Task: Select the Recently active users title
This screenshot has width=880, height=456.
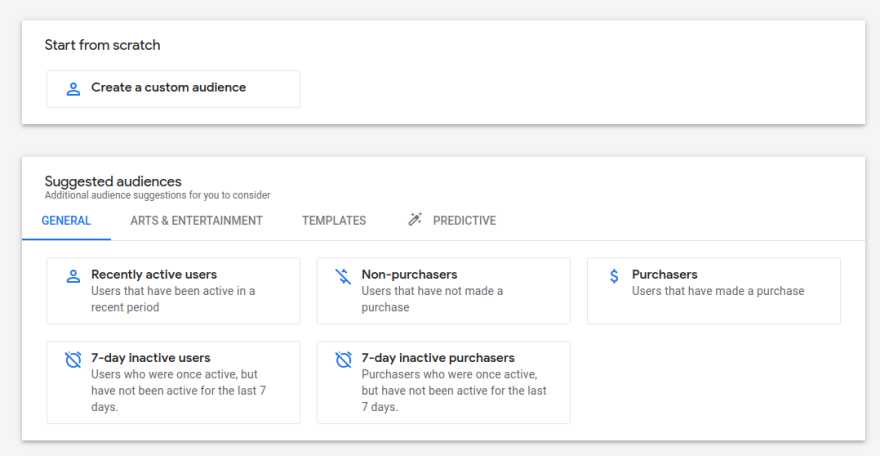Action: (x=154, y=274)
